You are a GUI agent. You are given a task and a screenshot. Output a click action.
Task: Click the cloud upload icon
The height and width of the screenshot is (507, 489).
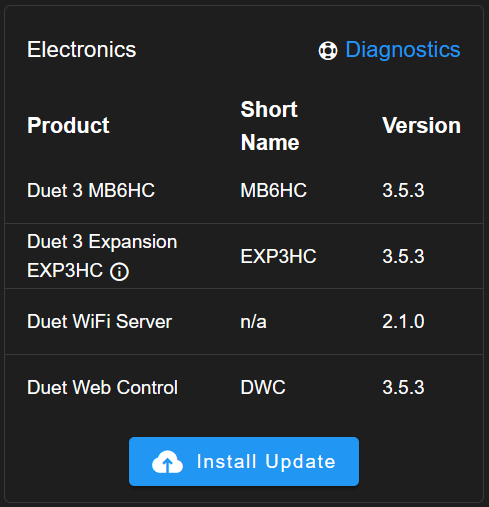point(167,462)
